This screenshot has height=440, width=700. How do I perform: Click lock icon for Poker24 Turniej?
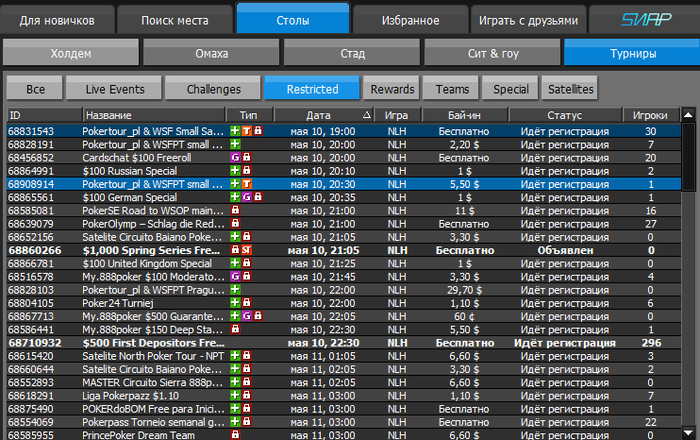point(246,303)
